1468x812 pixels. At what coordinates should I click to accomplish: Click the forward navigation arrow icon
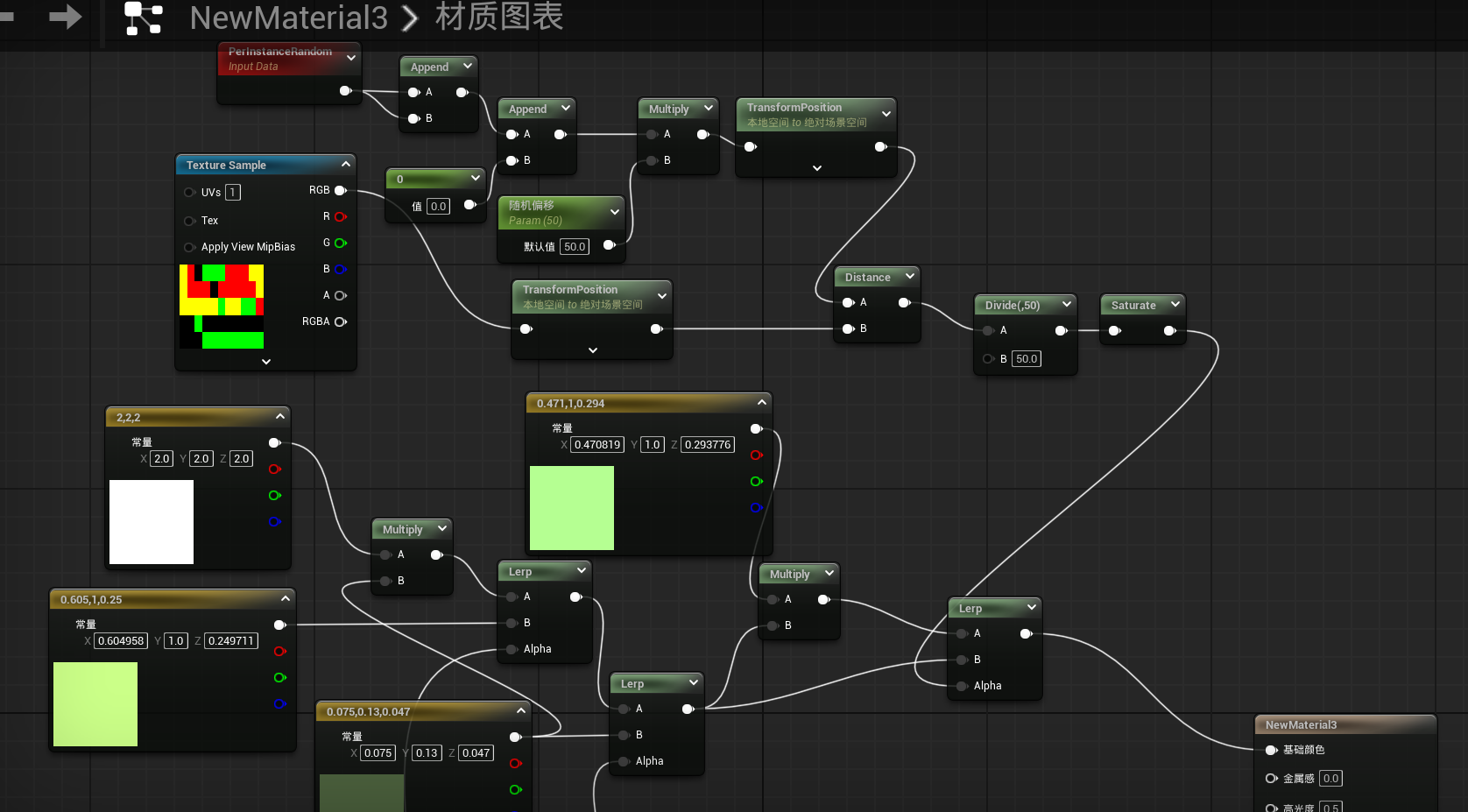(x=65, y=17)
